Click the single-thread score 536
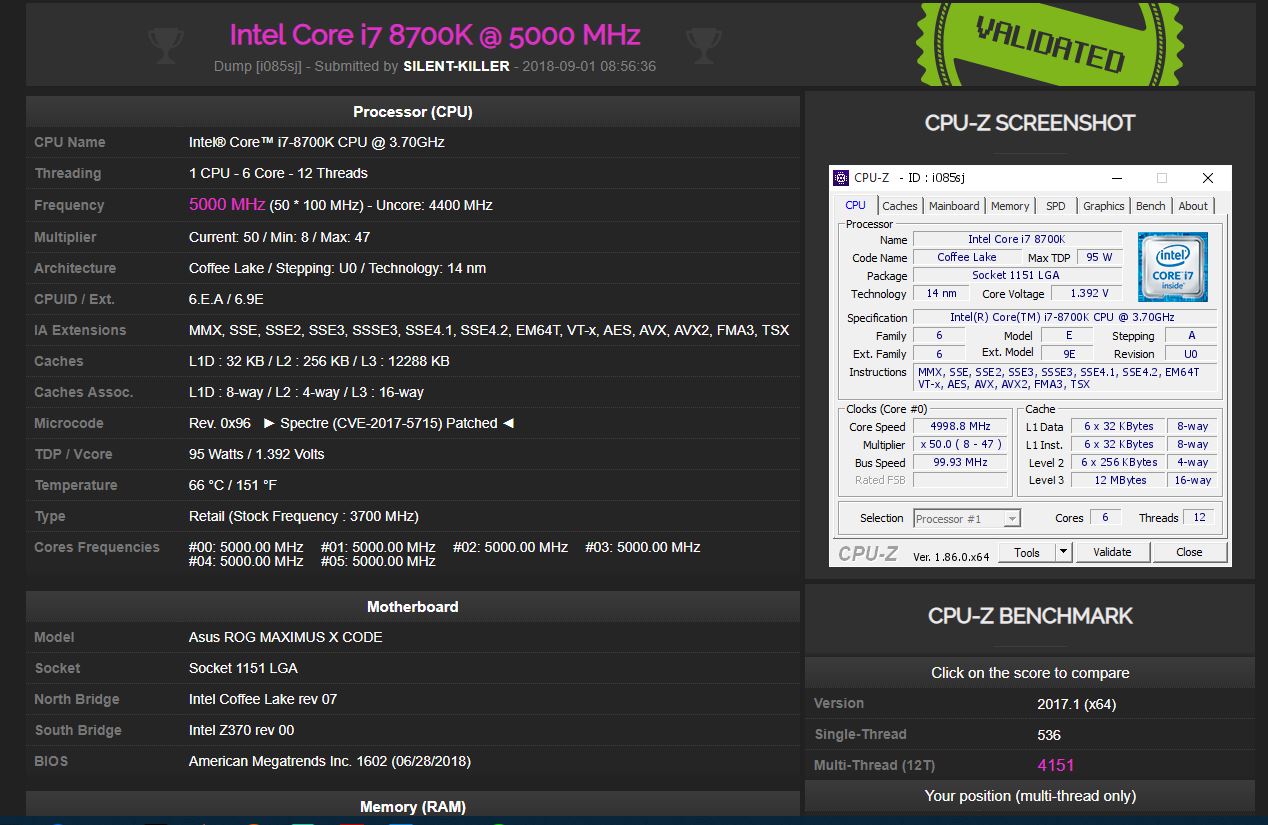 1048,734
